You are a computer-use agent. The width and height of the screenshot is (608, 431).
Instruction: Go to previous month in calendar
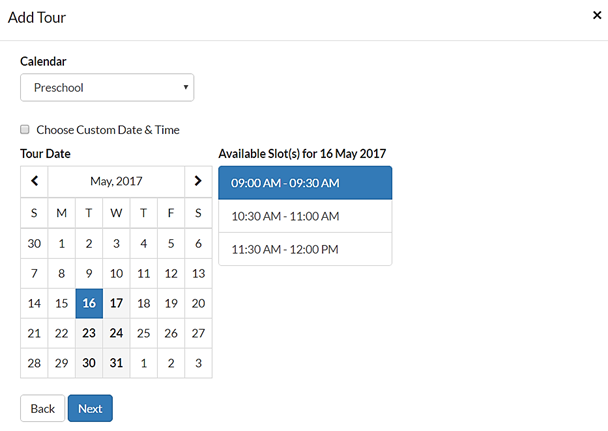[35, 181]
